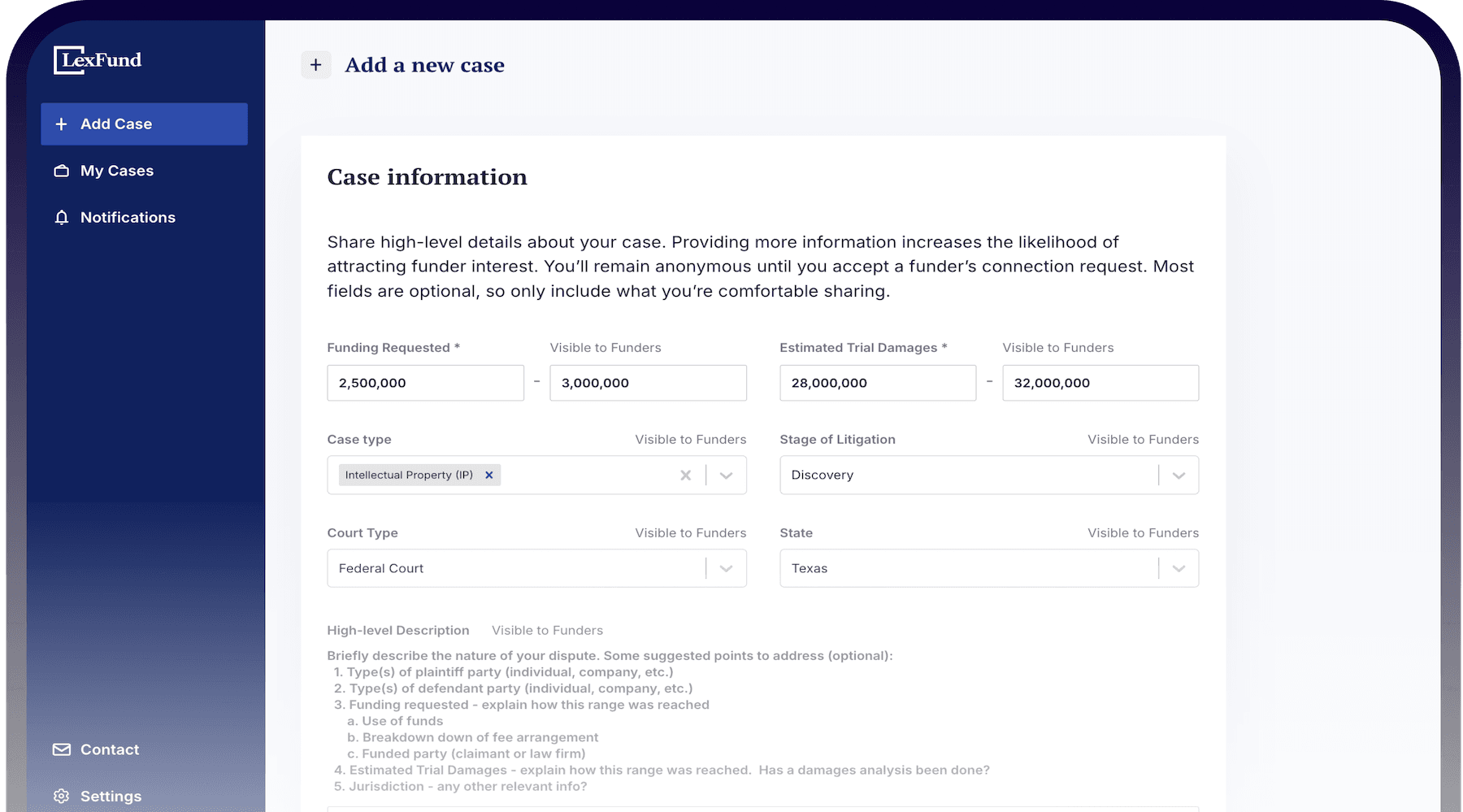
Task: Click the Estimated Trial Damages 32,000,000 field
Action: (1101, 383)
